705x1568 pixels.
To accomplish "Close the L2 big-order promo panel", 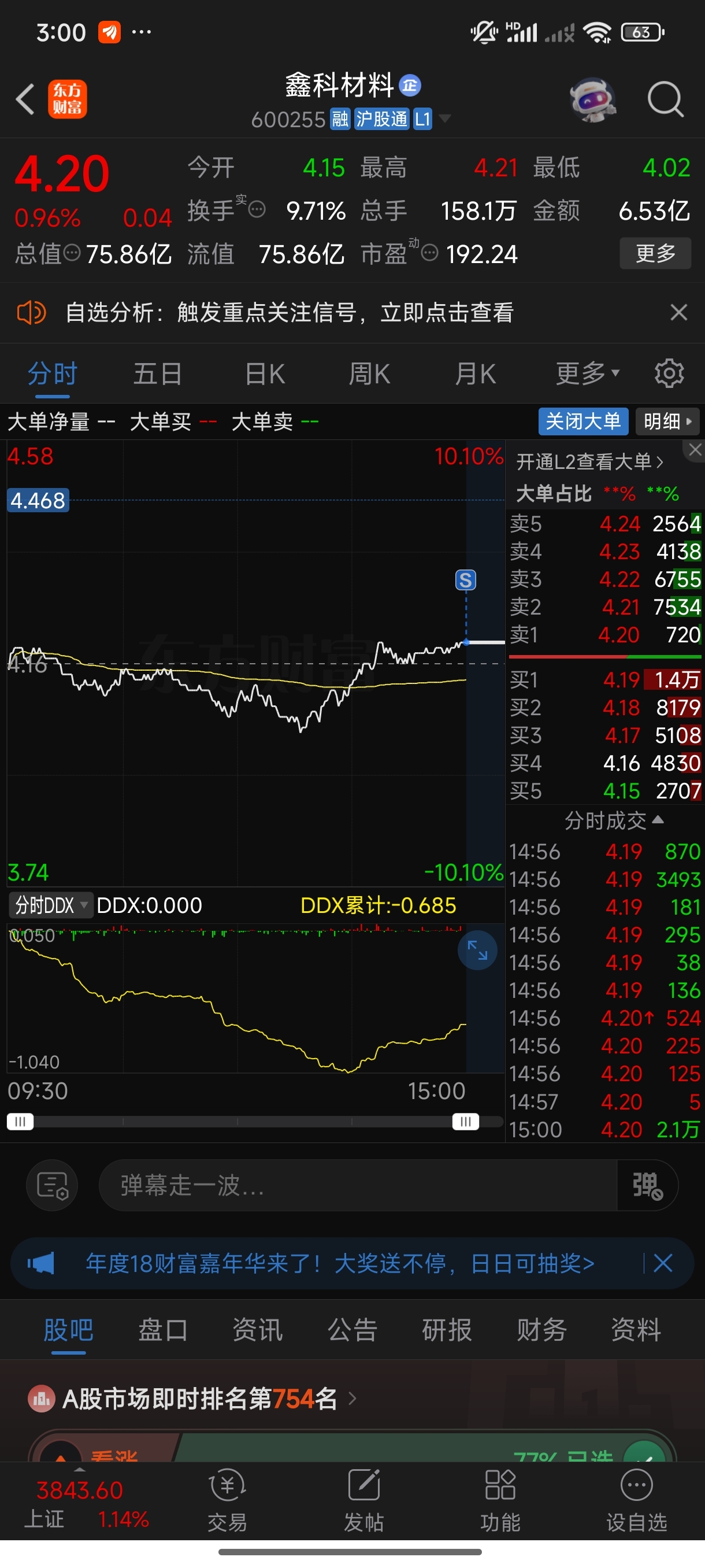I will pos(695,450).
